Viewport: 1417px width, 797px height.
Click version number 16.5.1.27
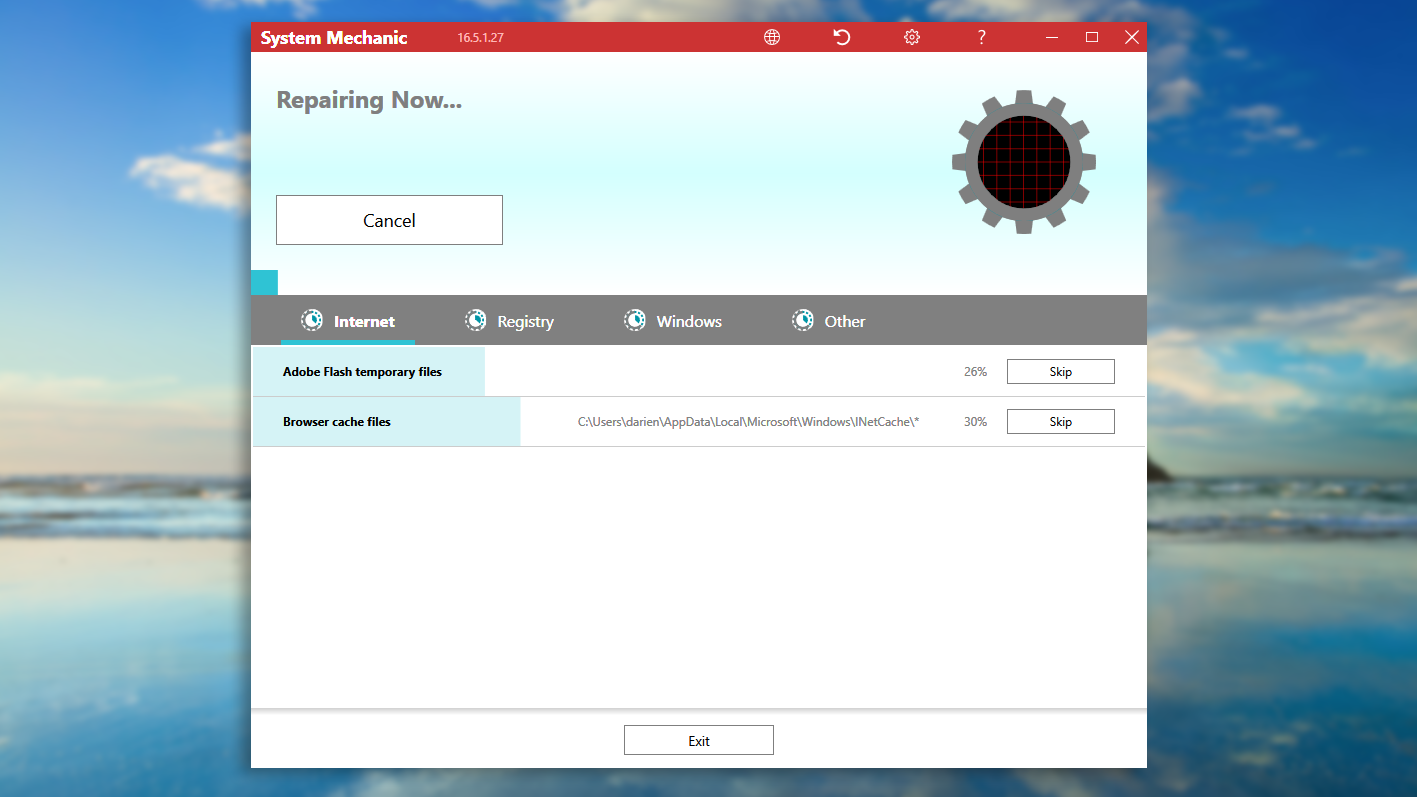pos(480,38)
